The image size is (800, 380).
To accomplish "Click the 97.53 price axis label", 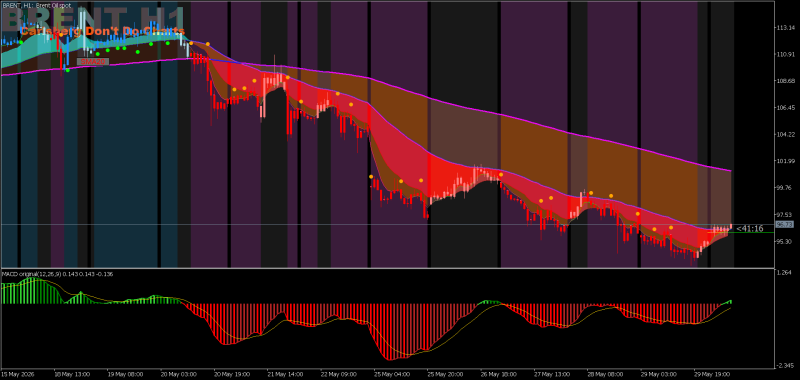I will [785, 214].
